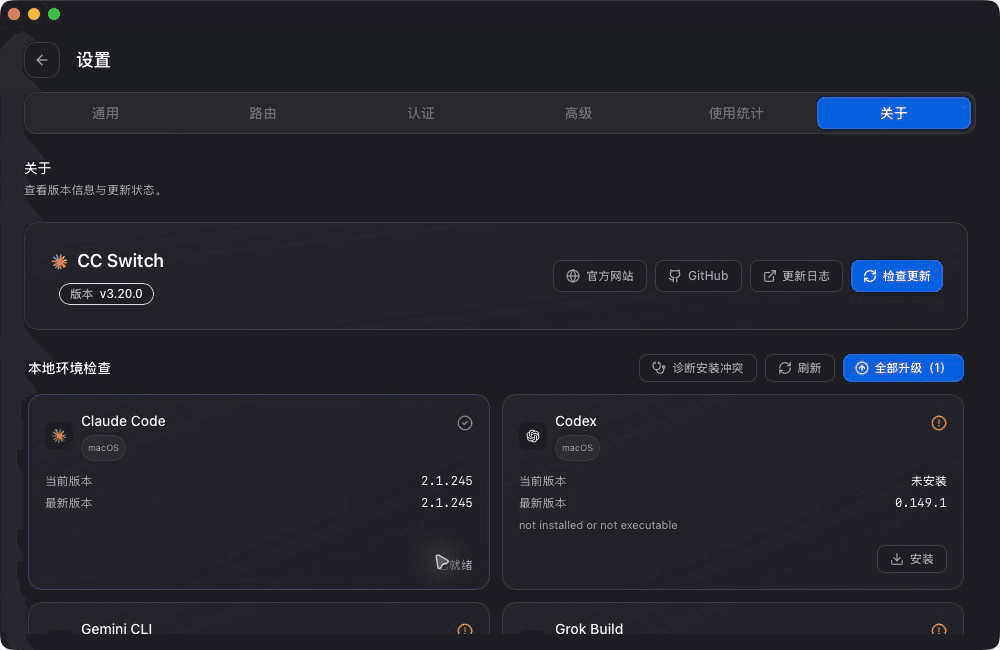Open the GitHub link button

698,276
